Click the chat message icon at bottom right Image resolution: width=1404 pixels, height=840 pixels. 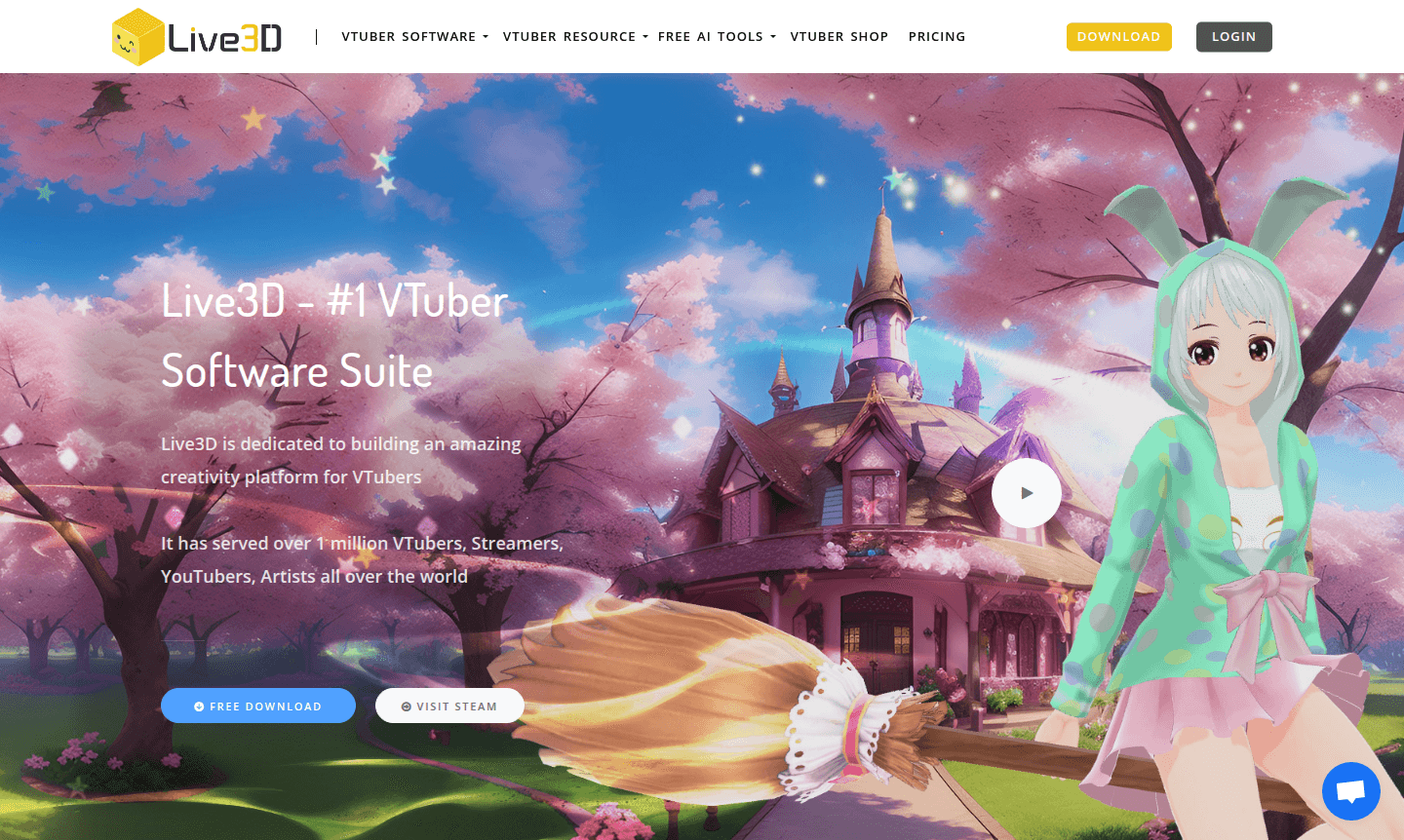tap(1351, 791)
